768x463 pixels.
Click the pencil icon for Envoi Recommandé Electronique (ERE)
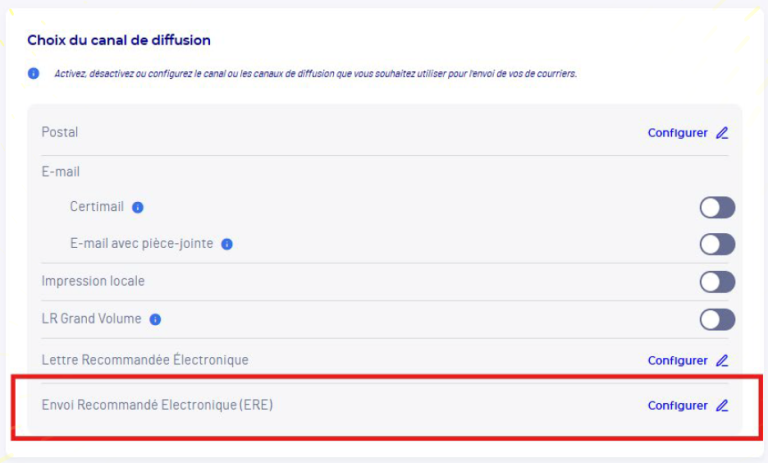[722, 406]
